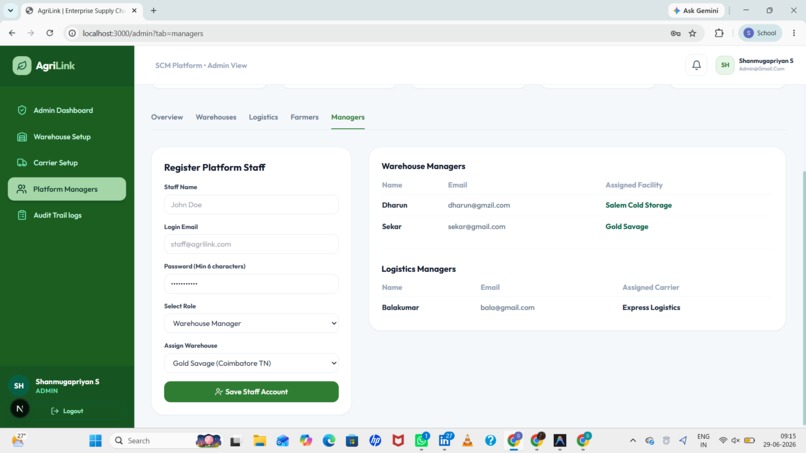Go back with browser back arrow
806x453 pixels.
[12, 33]
